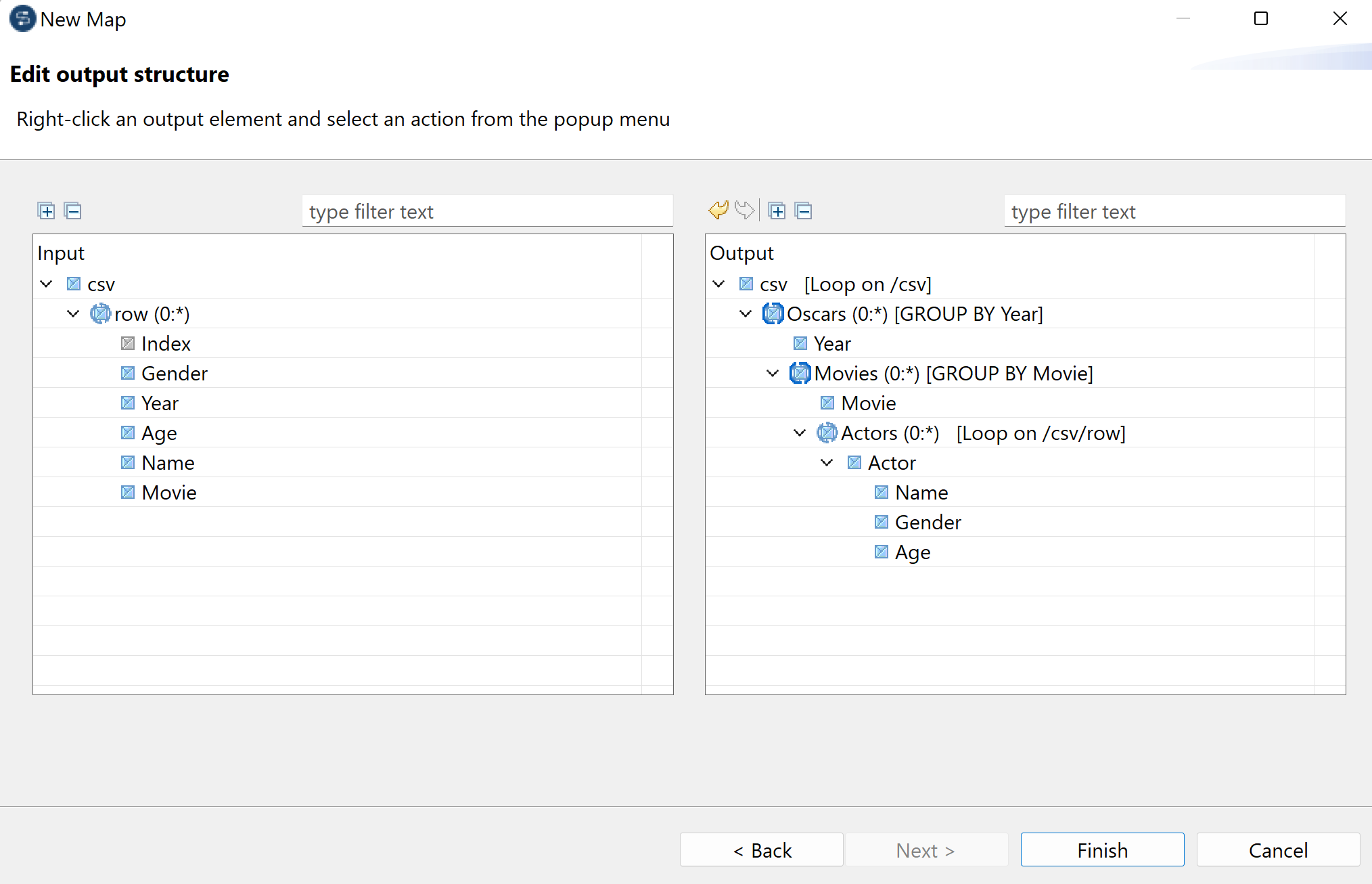Click the expand-all icon above the Output panel
The width and height of the screenshot is (1372, 884).
777,211
